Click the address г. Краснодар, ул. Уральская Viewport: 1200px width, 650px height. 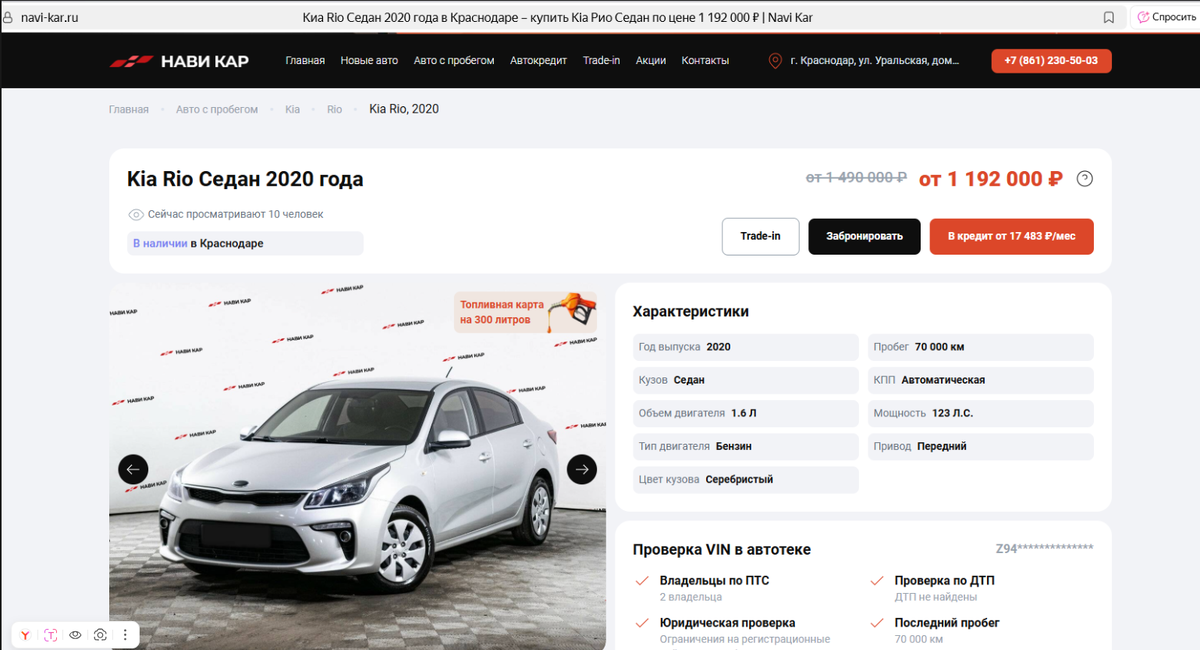tap(874, 61)
